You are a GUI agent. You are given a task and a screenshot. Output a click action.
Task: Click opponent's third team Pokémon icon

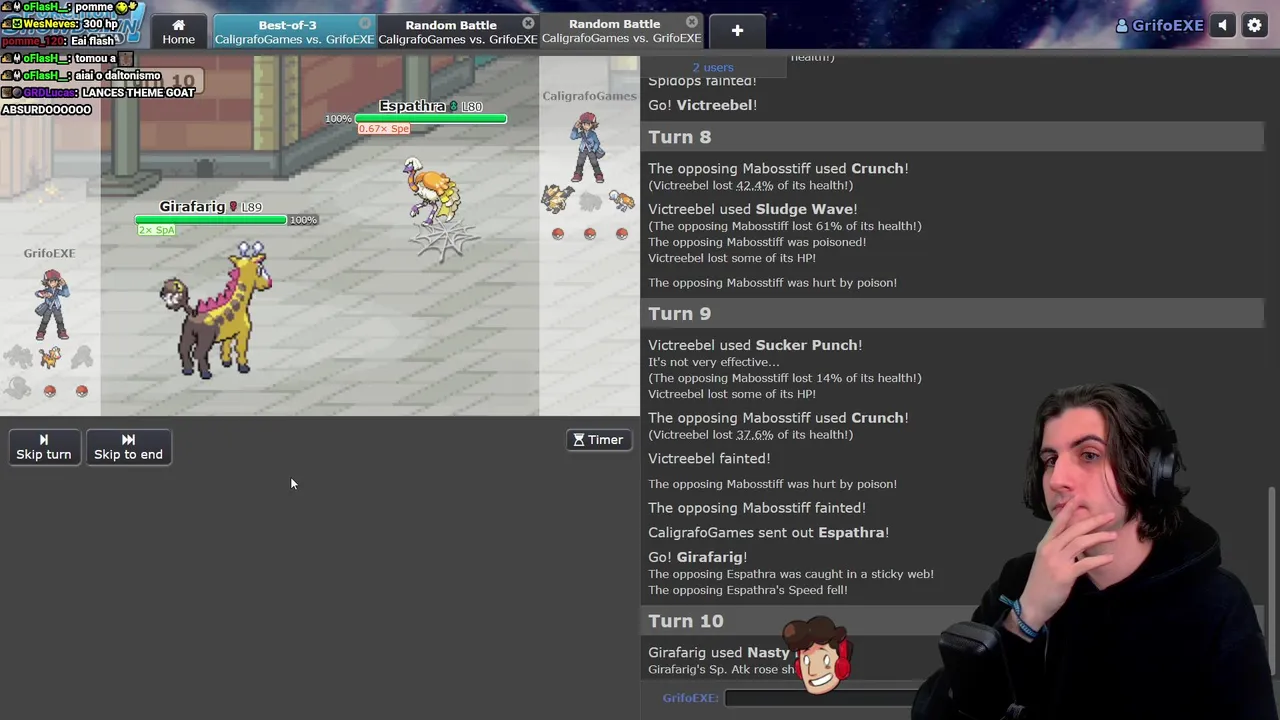coord(622,201)
